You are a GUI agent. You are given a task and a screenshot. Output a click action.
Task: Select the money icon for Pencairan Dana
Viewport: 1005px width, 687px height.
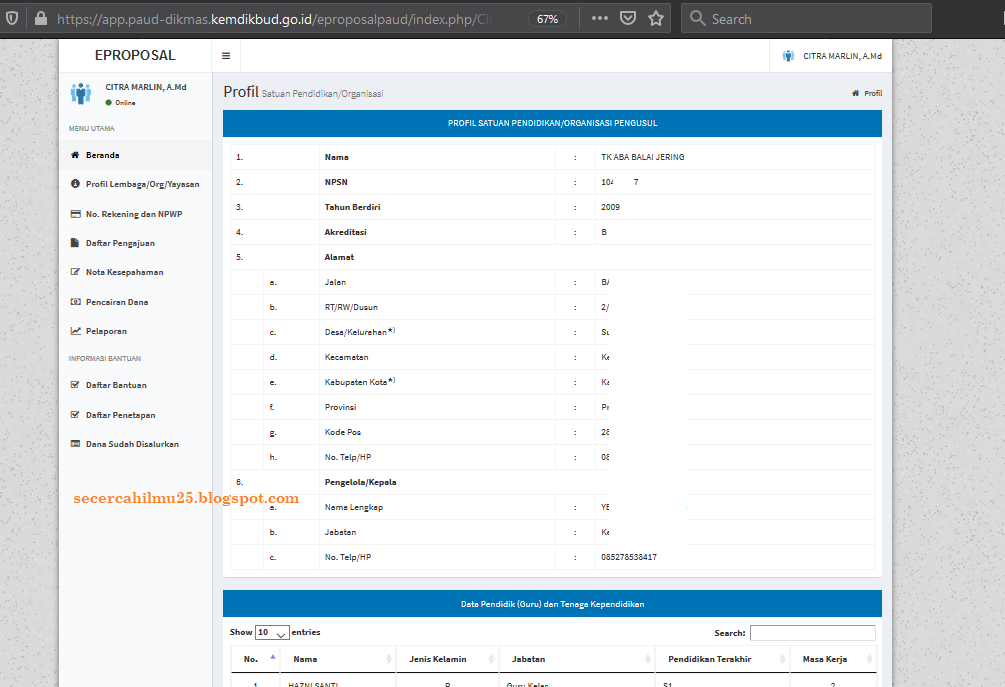click(75, 301)
